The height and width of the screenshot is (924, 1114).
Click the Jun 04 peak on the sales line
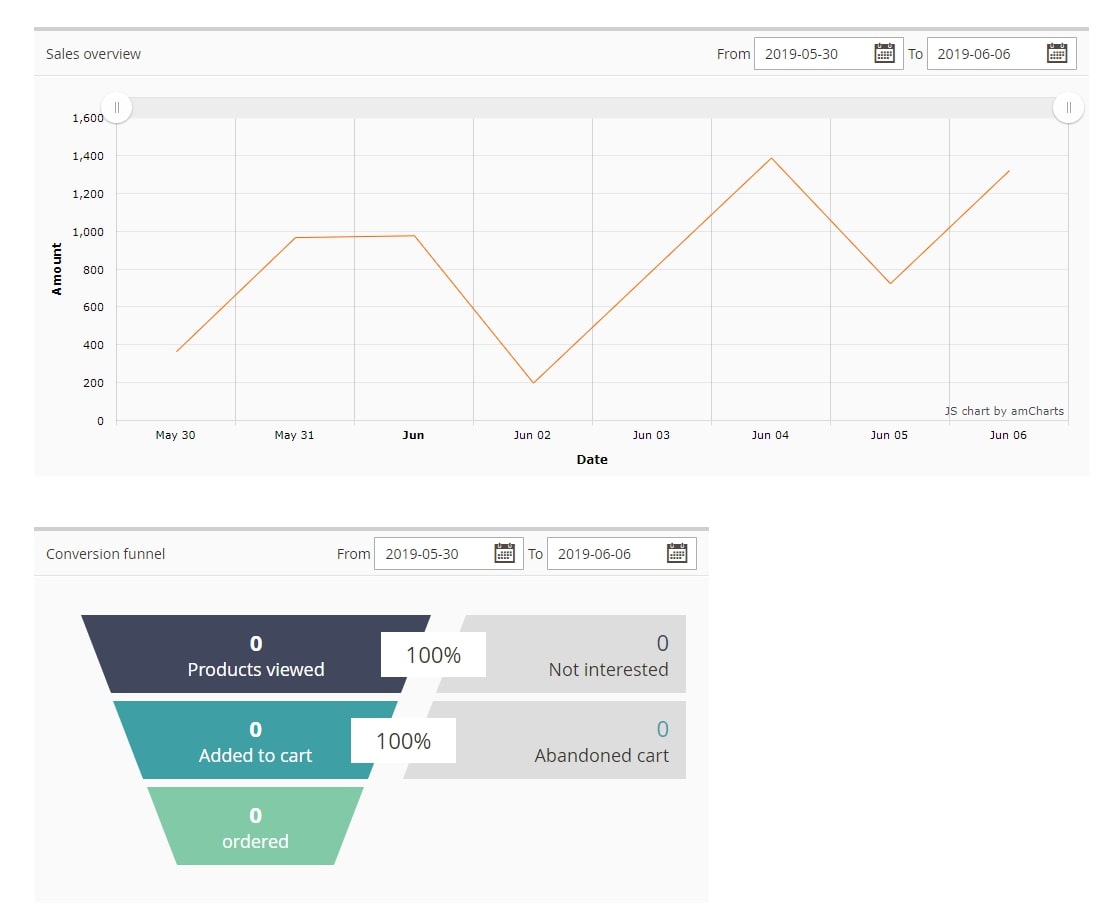(770, 158)
